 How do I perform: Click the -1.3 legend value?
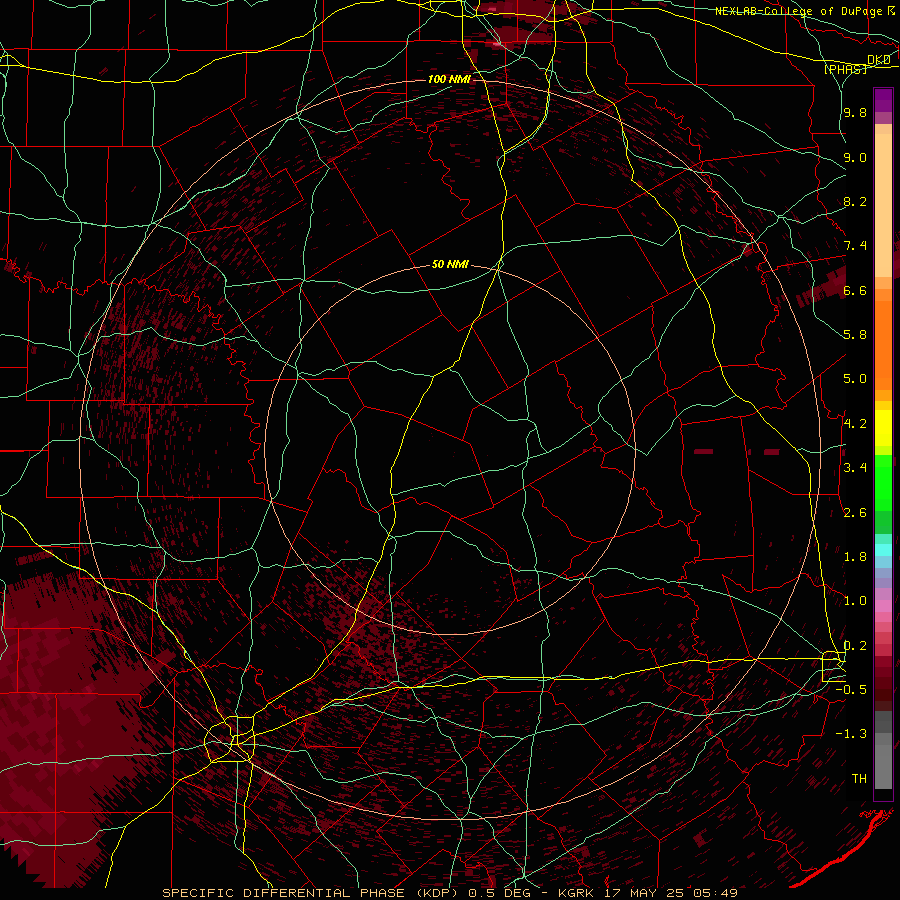[x=851, y=734]
